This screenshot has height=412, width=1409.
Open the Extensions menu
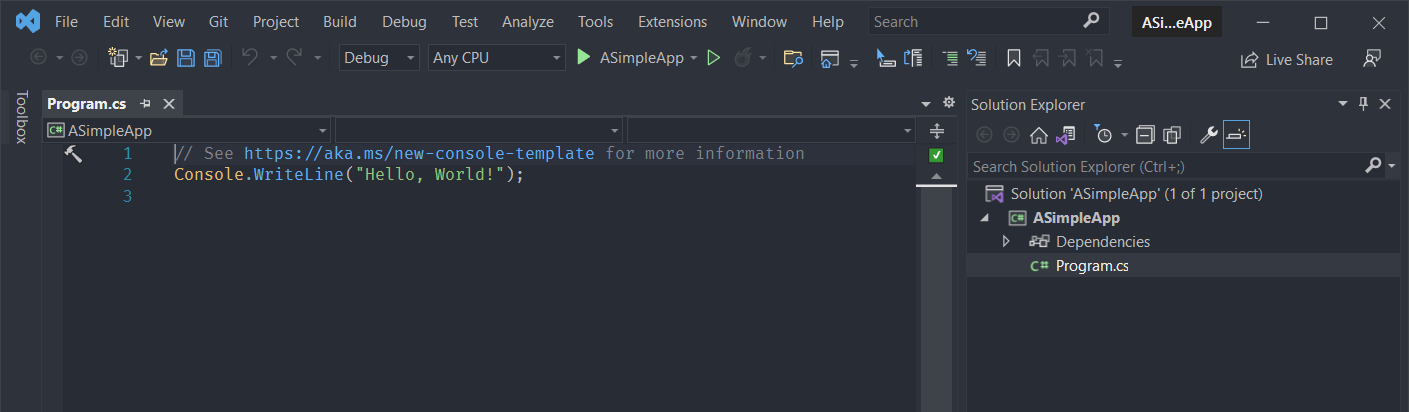point(672,21)
